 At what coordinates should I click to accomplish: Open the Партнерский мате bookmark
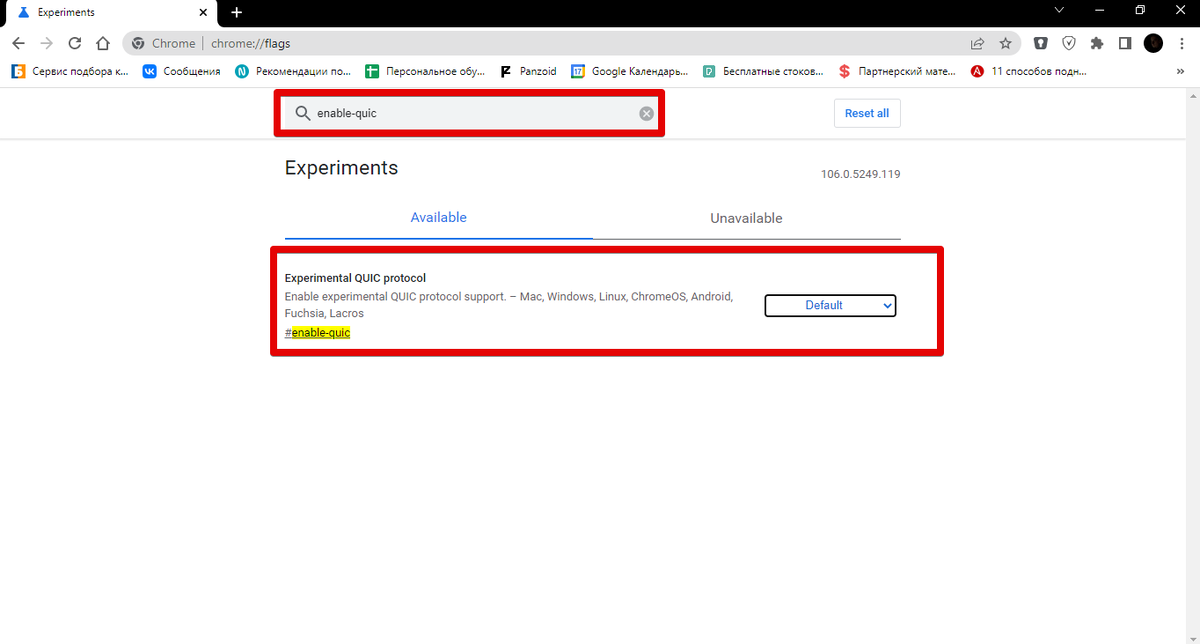click(897, 71)
